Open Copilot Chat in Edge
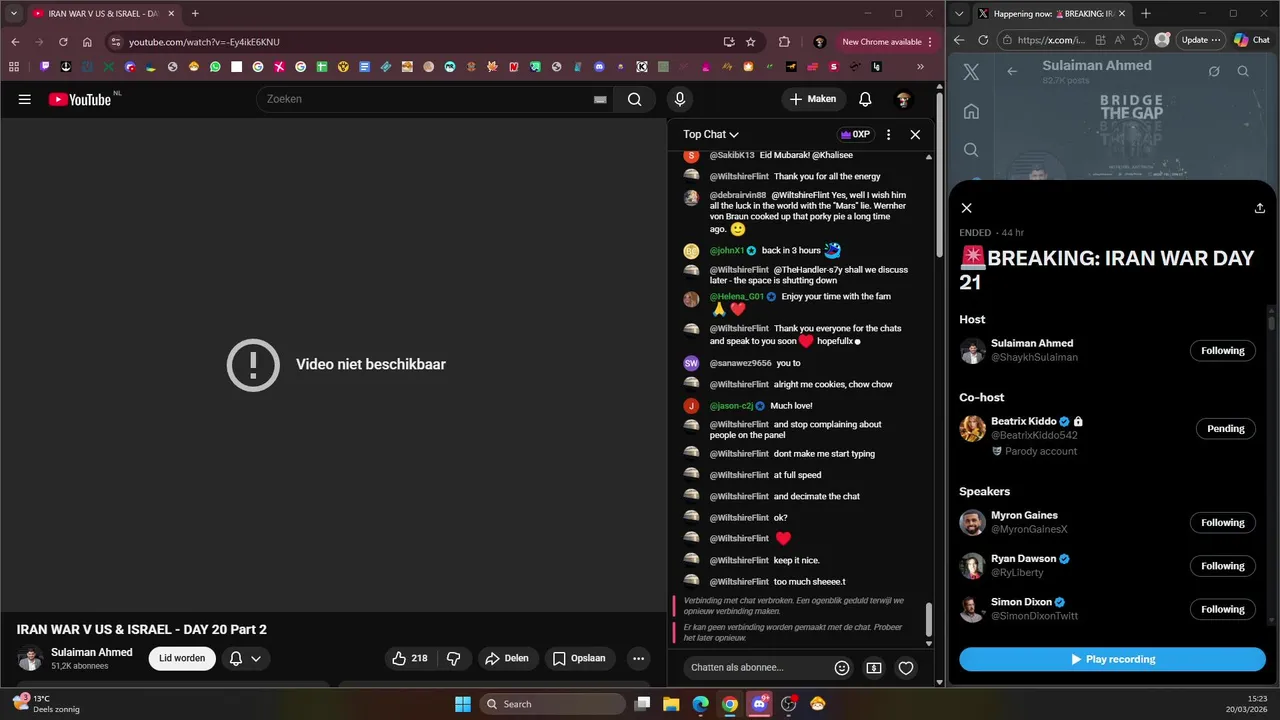 click(x=1252, y=40)
